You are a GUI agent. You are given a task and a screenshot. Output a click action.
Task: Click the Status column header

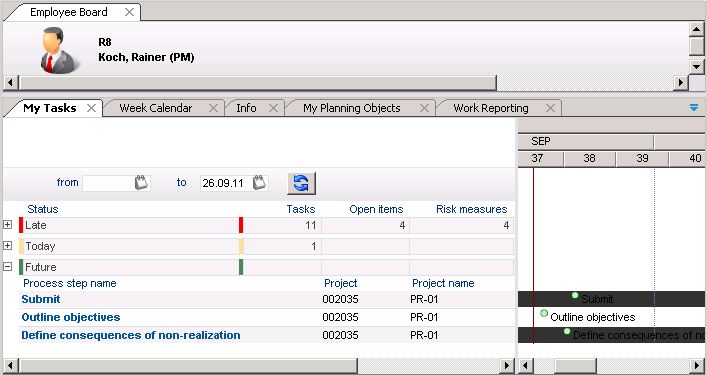coord(42,209)
